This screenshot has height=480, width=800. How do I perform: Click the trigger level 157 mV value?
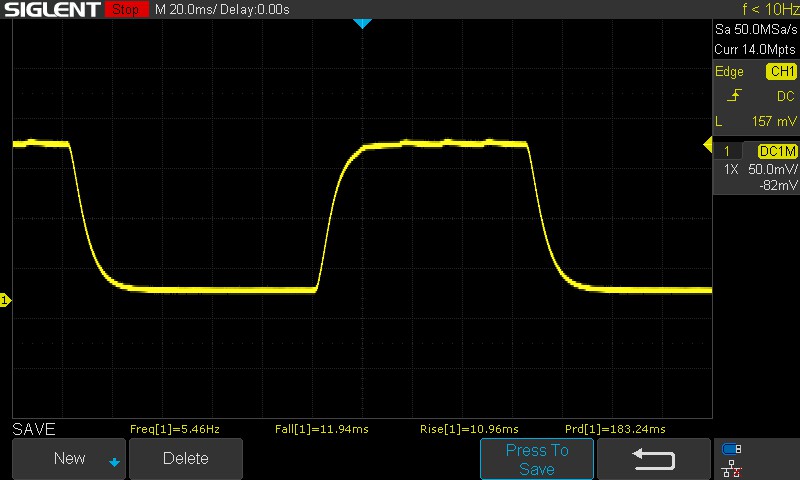point(773,121)
